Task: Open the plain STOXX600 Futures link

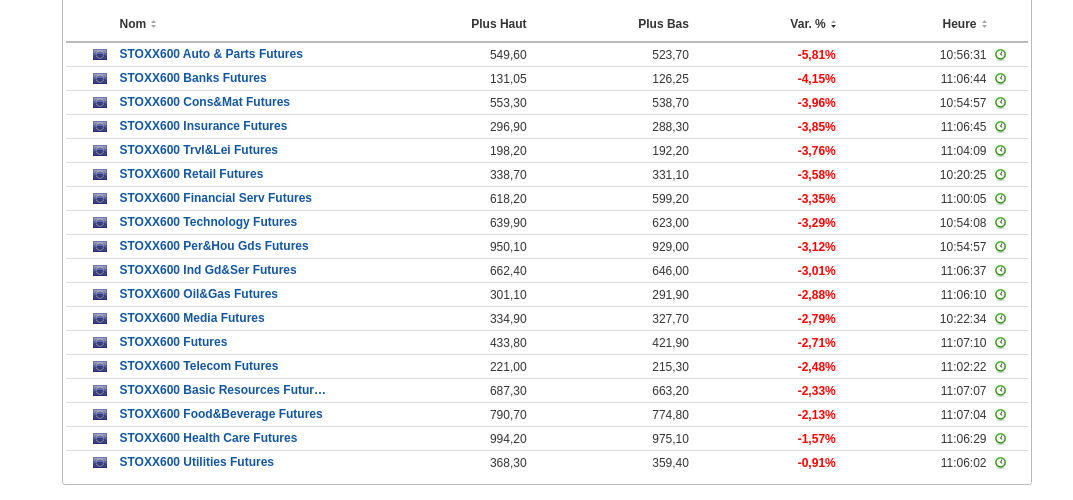Action: click(x=173, y=342)
